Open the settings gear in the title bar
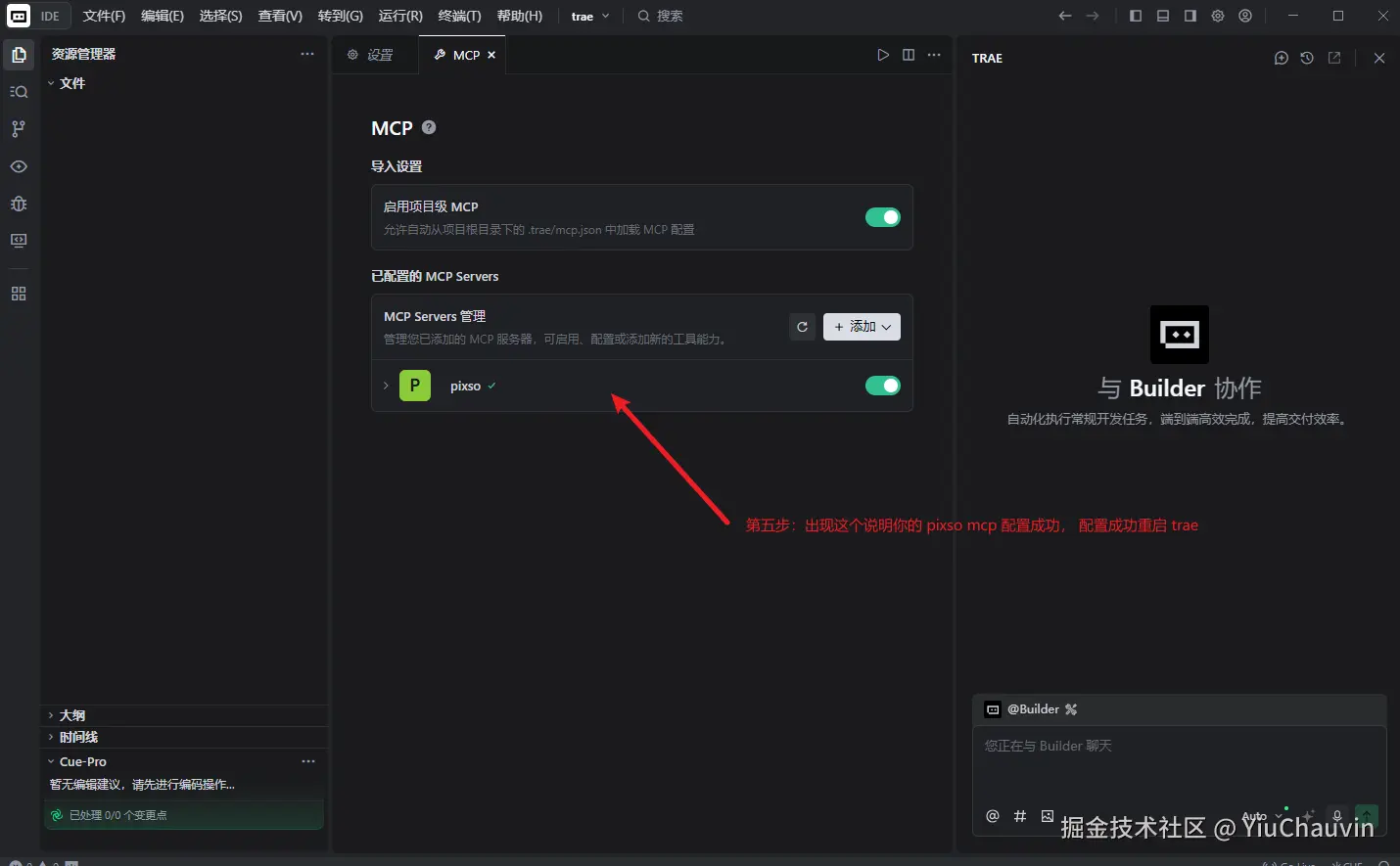Viewport: 1400px width, 866px height. click(1218, 16)
